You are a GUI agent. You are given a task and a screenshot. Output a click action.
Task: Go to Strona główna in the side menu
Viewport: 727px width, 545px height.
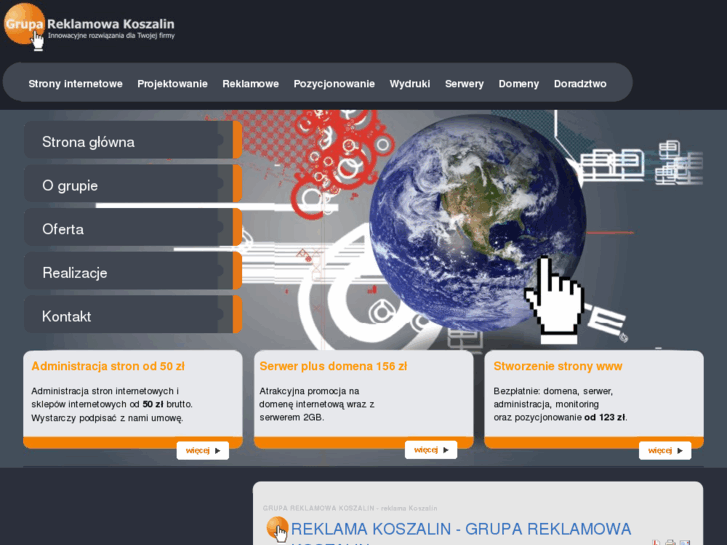point(133,140)
